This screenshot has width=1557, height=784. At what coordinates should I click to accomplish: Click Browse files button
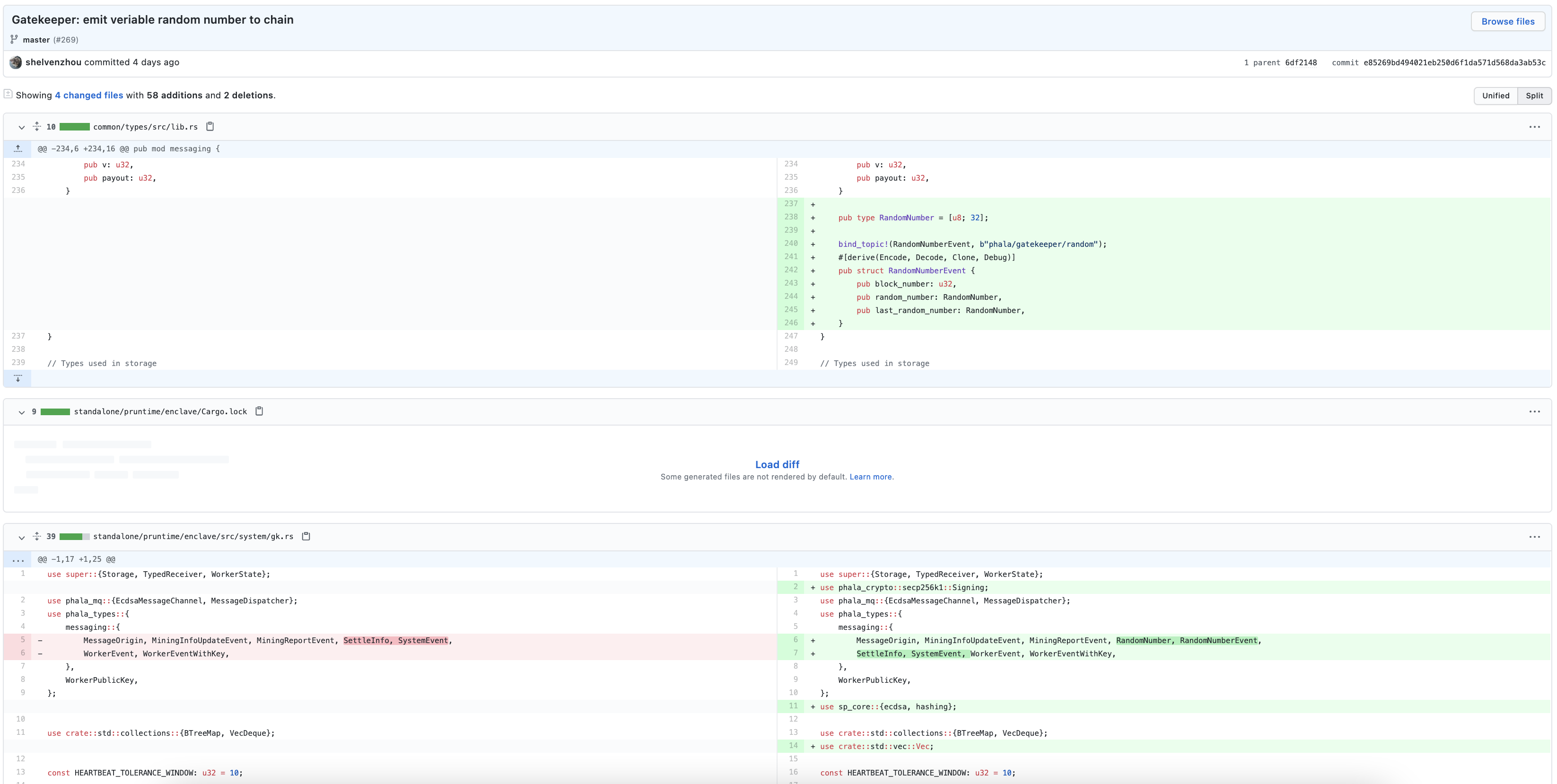1507,21
